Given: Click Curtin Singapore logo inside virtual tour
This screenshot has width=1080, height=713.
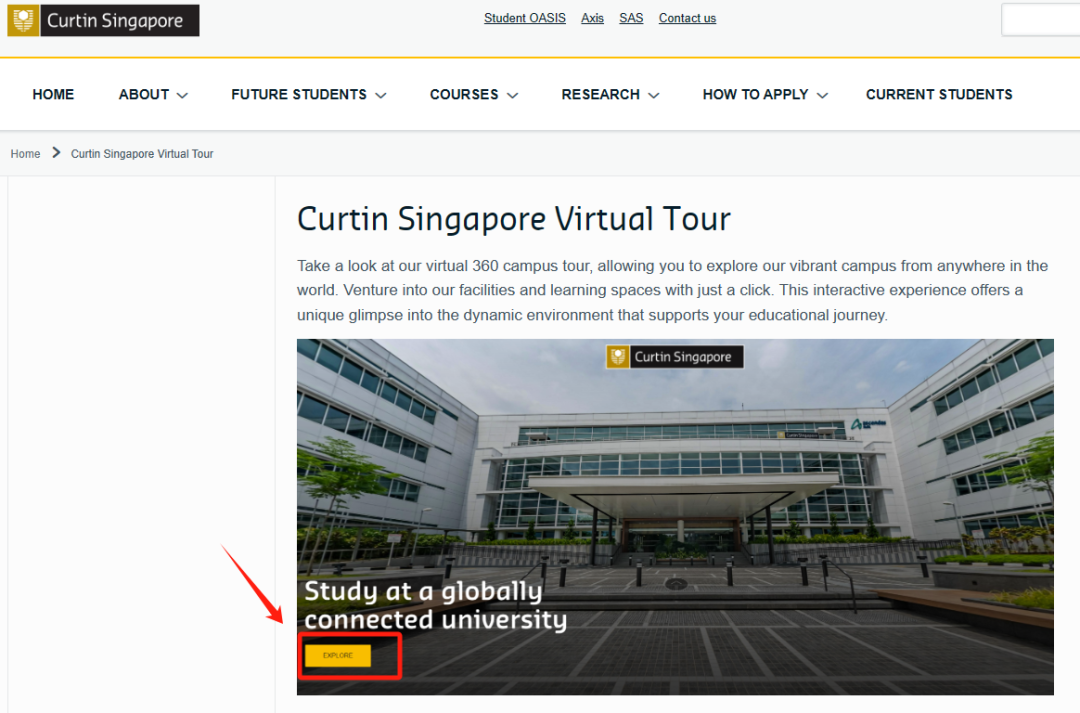Looking at the screenshot, I should click(x=674, y=357).
